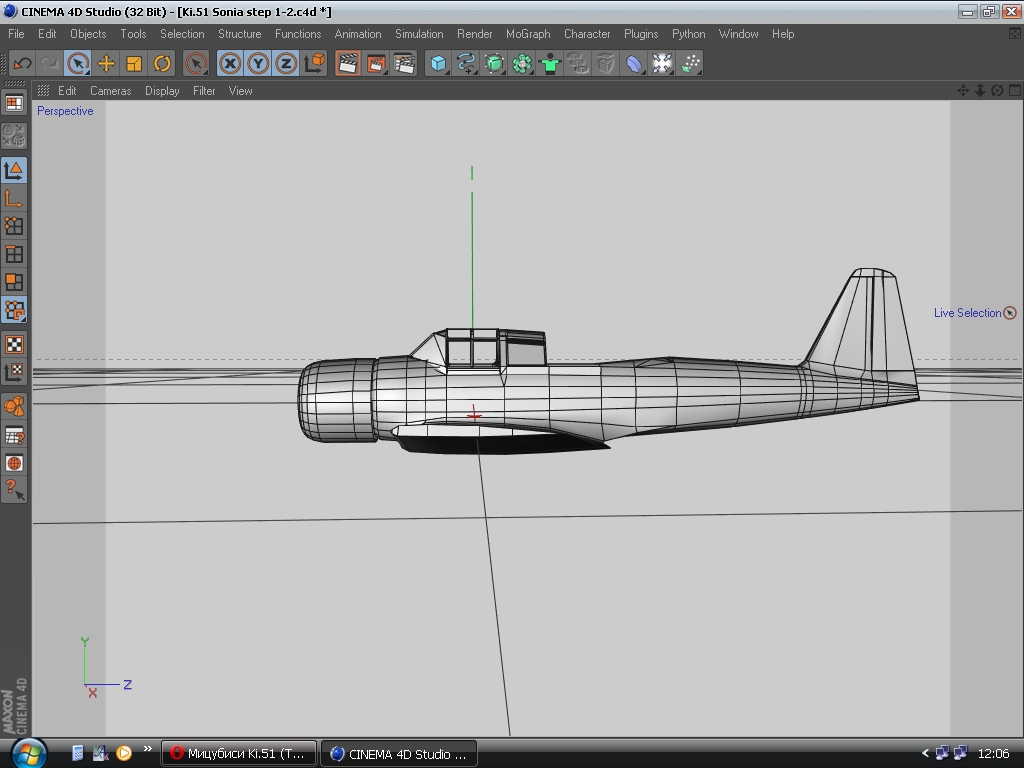Open the viewport Cameras dropdown menu
This screenshot has width=1024, height=768.
tap(110, 91)
